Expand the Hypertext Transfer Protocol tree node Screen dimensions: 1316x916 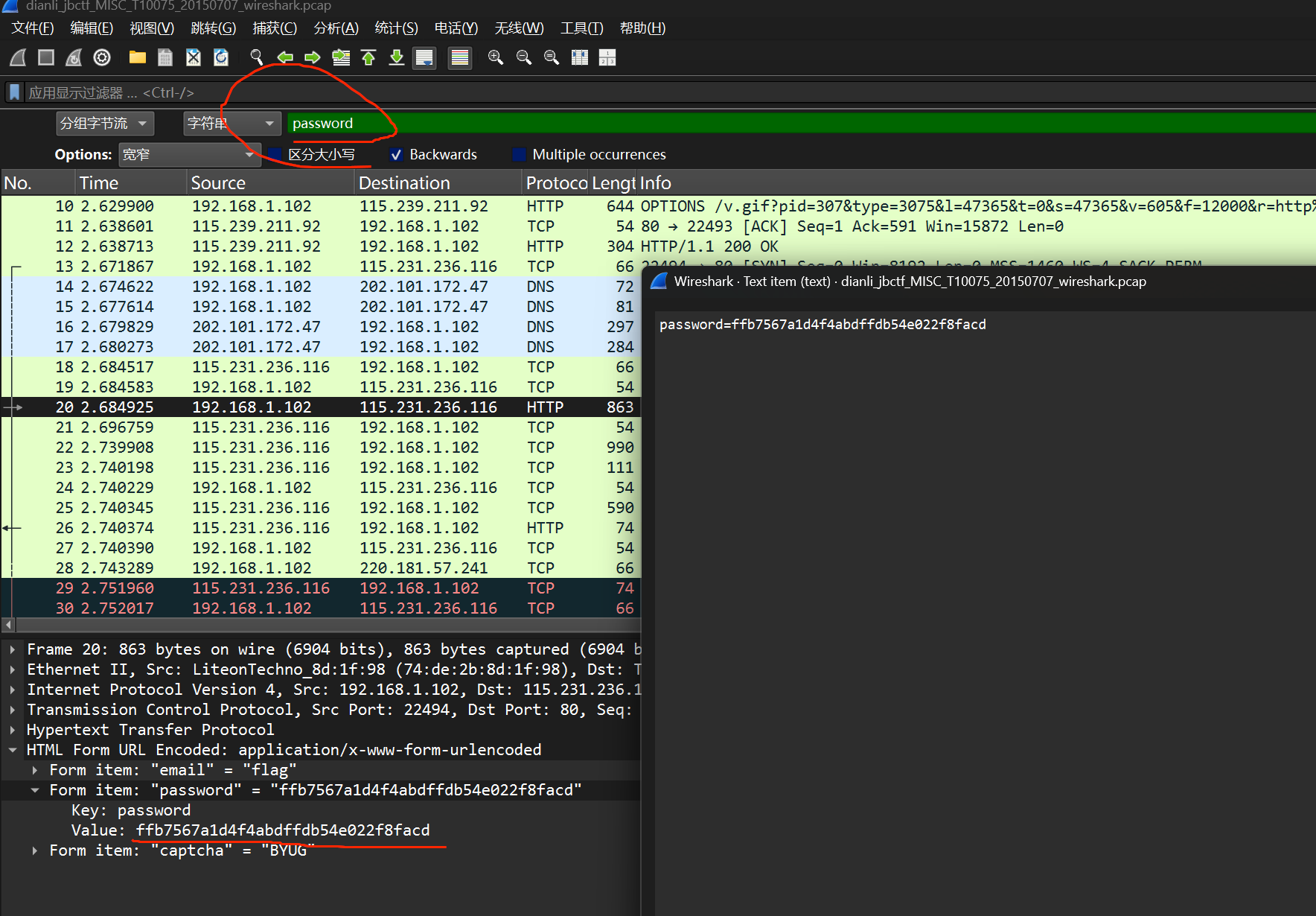coord(13,730)
